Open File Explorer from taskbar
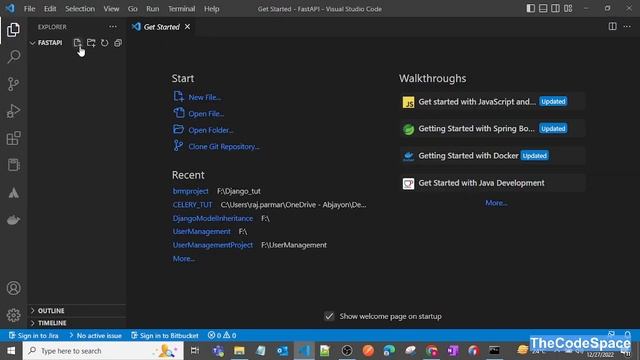Image resolution: width=640 pixels, height=360 pixels. [x=239, y=351]
